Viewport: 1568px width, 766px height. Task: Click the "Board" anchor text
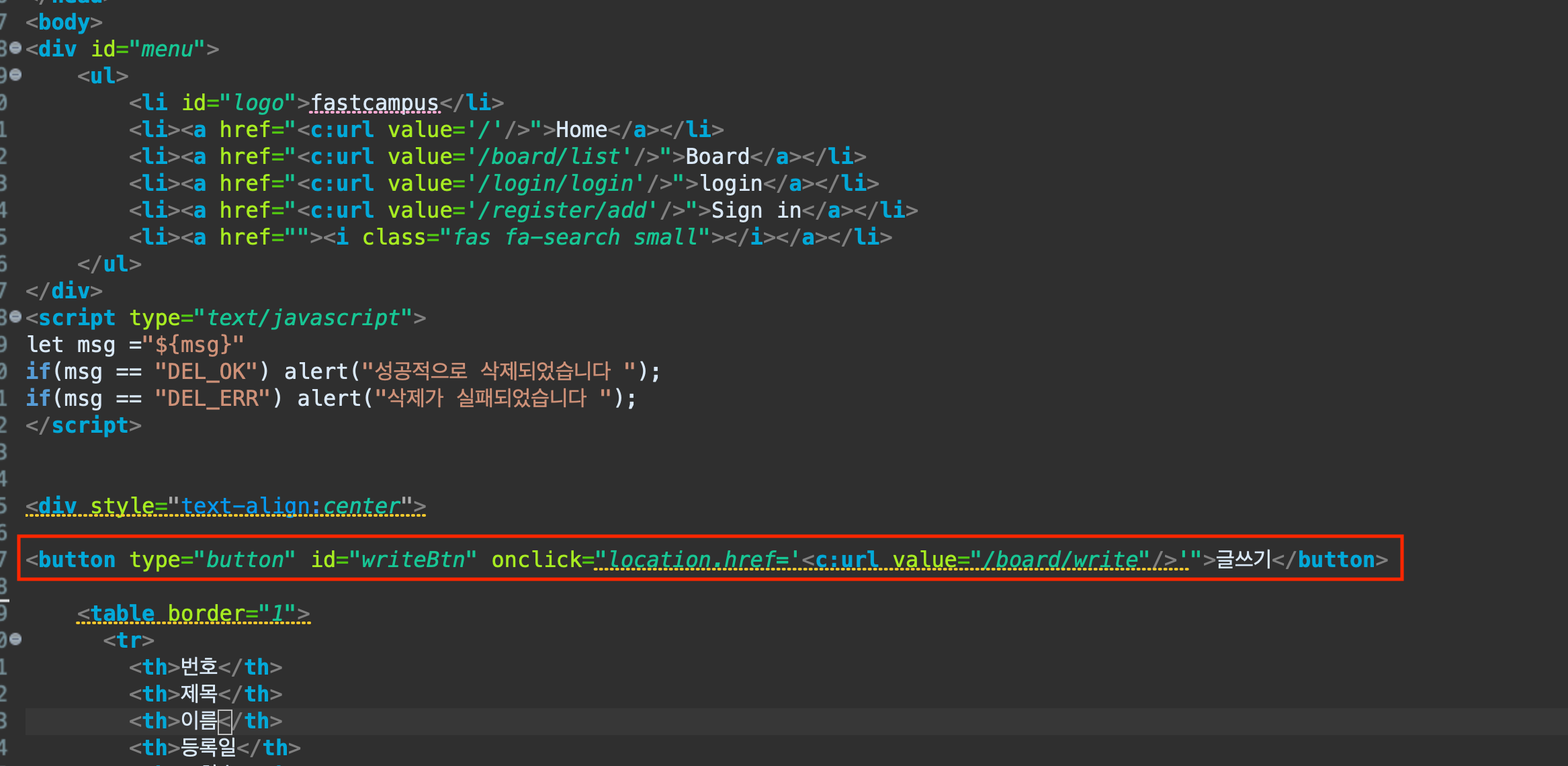point(717,157)
